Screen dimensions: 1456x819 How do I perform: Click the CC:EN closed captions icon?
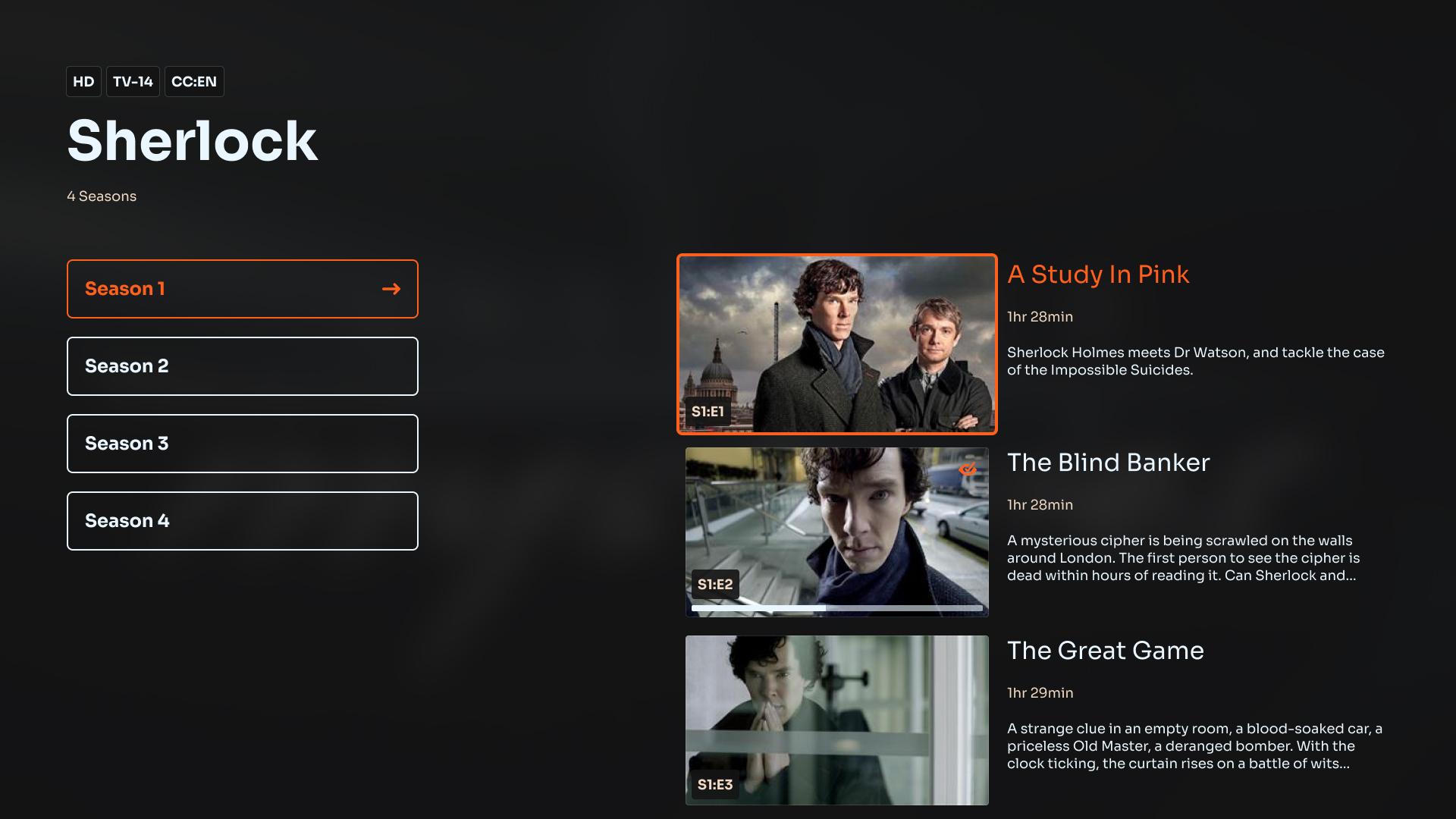click(193, 81)
